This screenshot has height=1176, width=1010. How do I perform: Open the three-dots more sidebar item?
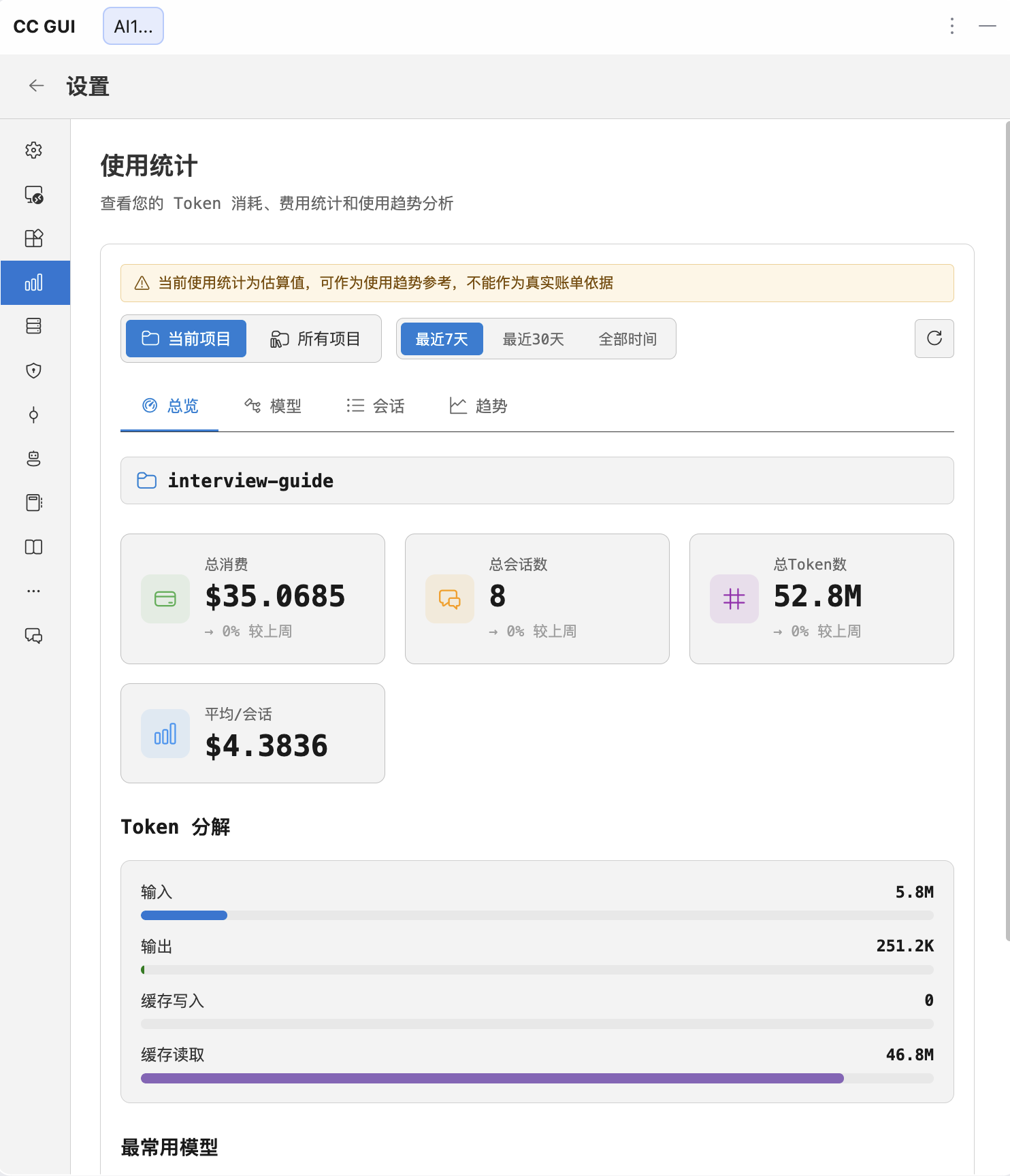33,591
